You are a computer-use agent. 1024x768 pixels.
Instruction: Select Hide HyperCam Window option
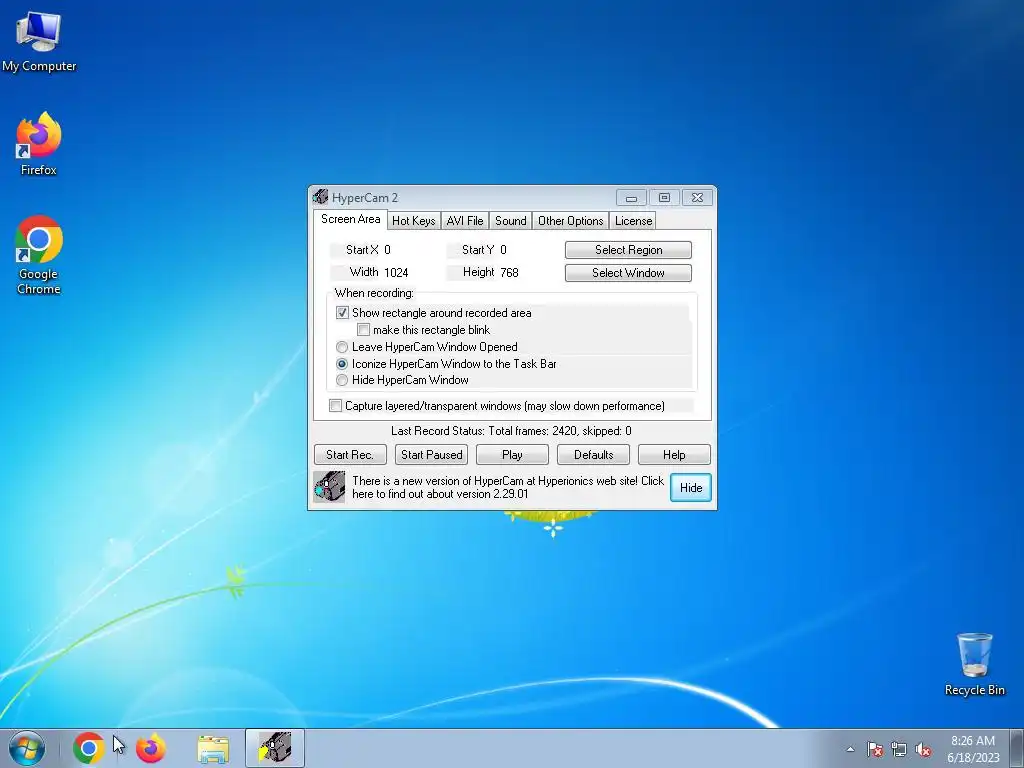pyautogui.click(x=342, y=380)
